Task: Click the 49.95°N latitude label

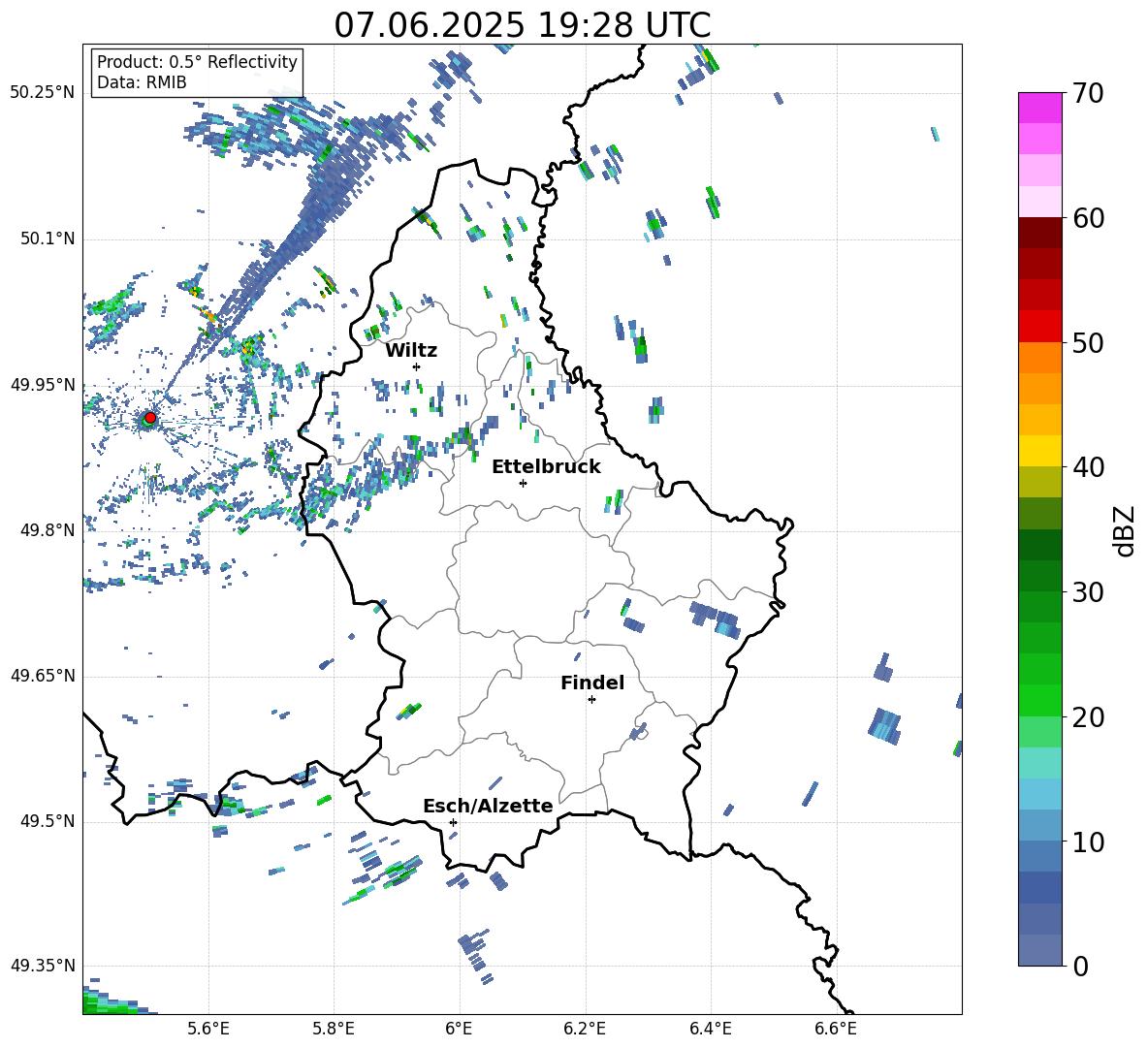Action: click(x=43, y=385)
